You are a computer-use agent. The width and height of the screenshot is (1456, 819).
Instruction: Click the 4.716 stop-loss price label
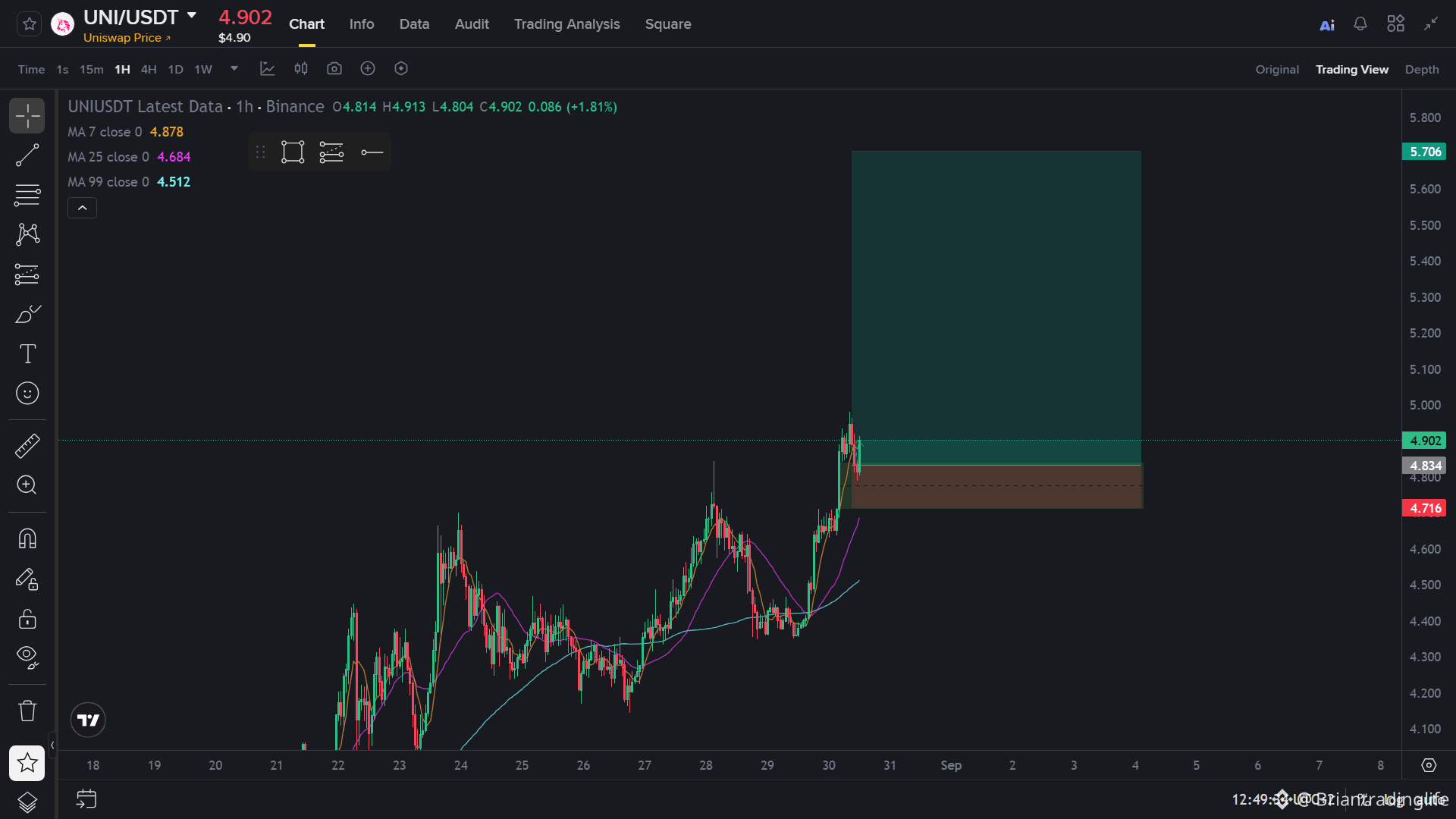click(1424, 508)
